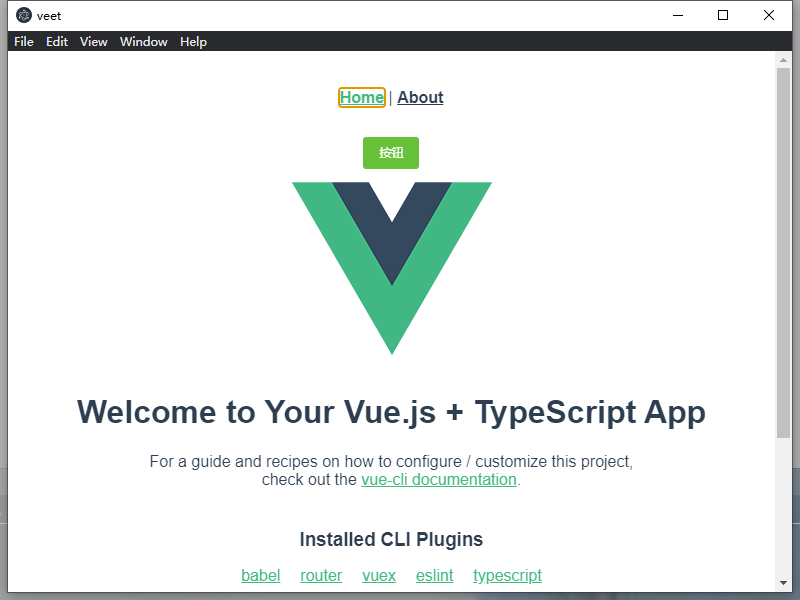
Task: Click the vertical scrollbar thumb
Action: 783,253
